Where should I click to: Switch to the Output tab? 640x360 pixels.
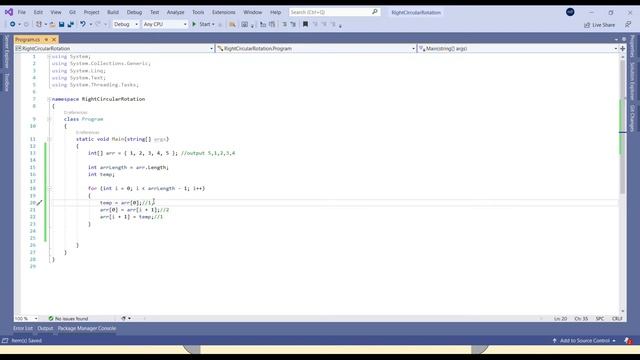point(45,329)
